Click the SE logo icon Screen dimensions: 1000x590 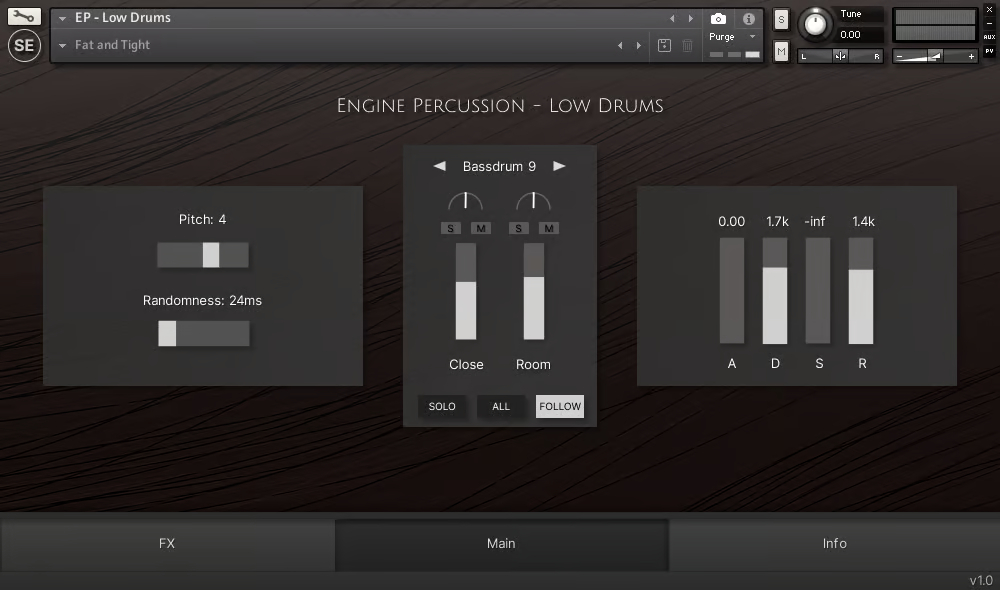(x=24, y=45)
